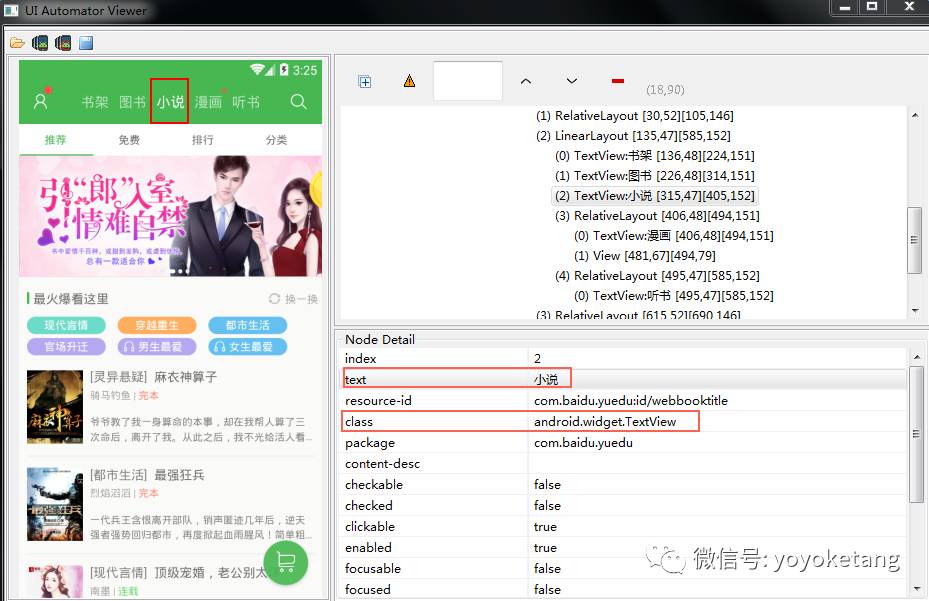
Task: Tap the 男生最爱 audio tag
Action: (157, 347)
